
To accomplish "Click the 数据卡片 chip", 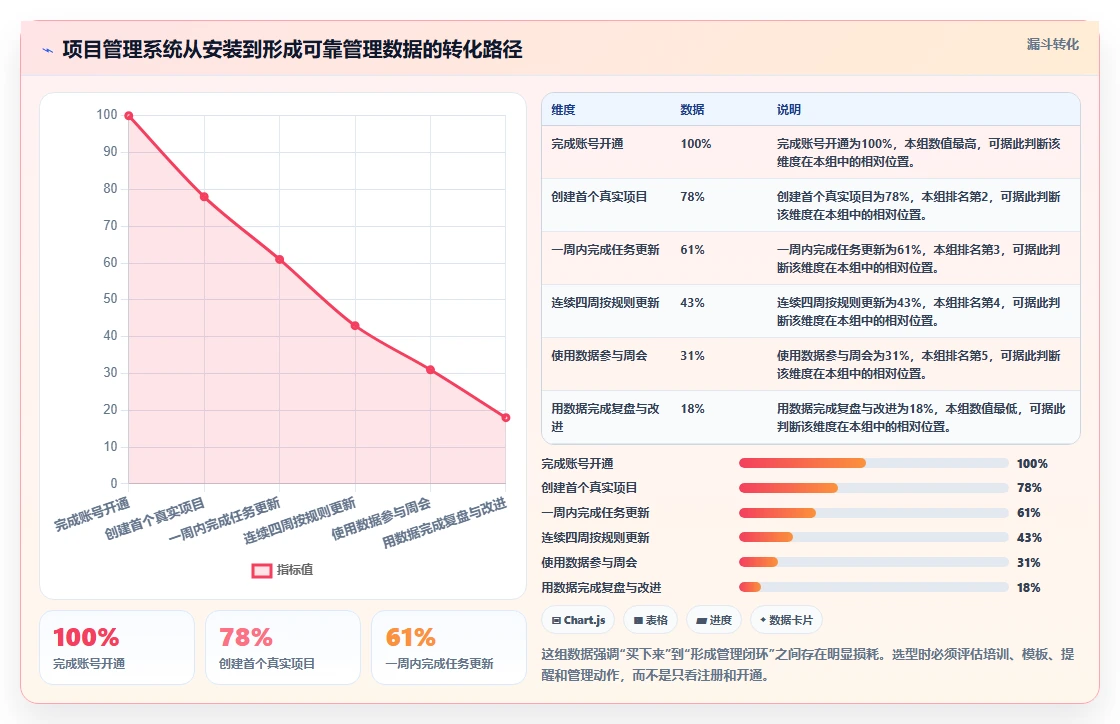I will [786, 620].
